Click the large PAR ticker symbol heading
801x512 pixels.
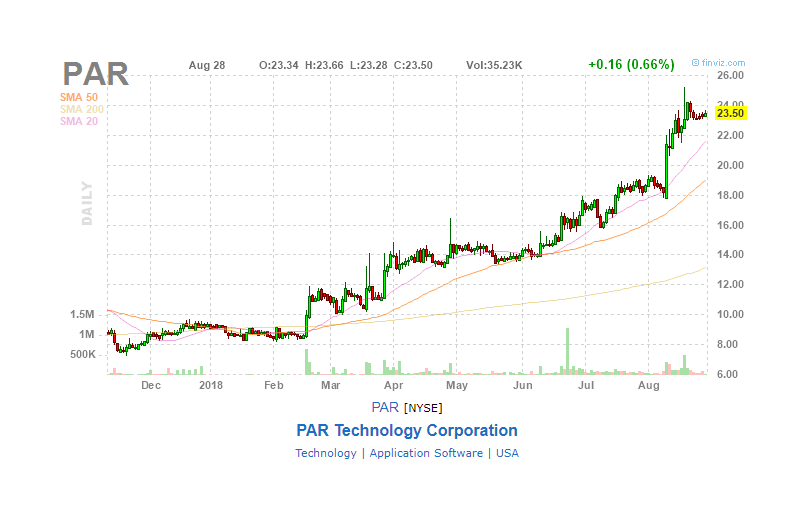pyautogui.click(x=96, y=74)
